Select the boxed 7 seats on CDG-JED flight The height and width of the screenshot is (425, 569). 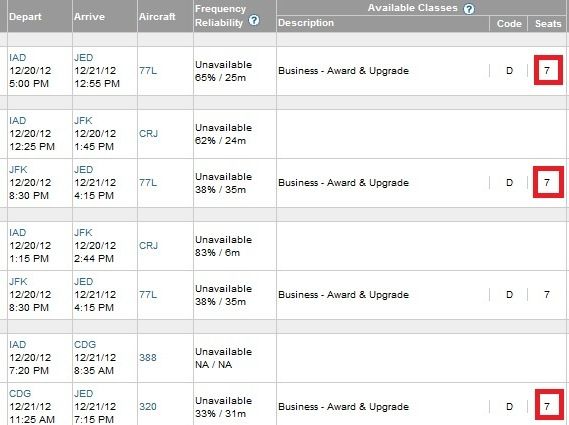point(549,405)
